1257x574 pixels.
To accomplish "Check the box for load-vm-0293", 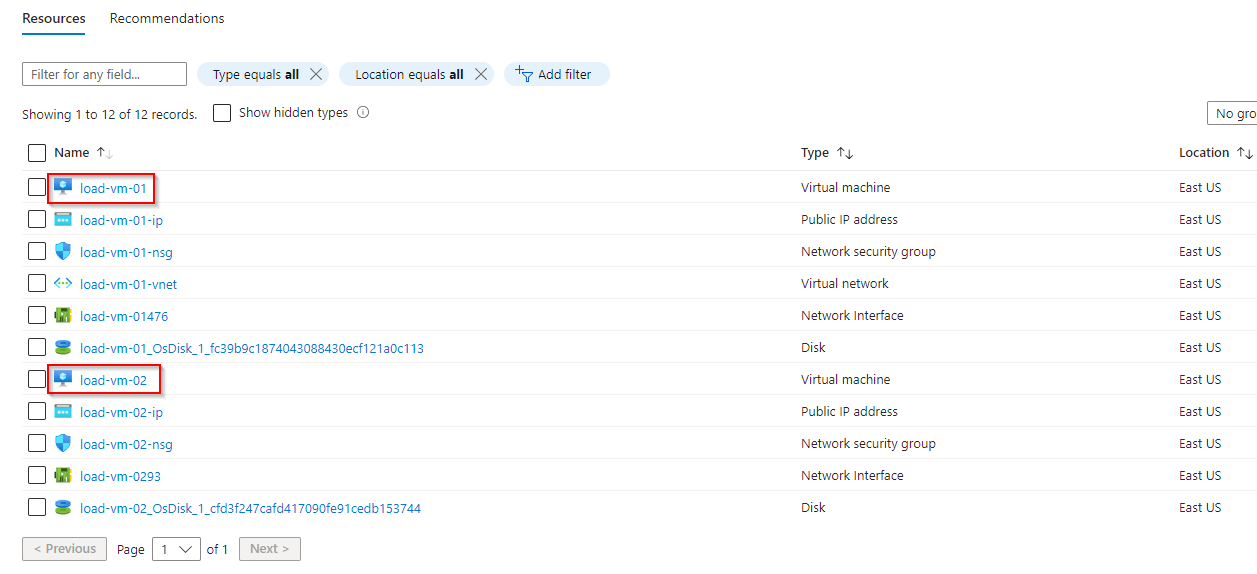I will 37,475.
